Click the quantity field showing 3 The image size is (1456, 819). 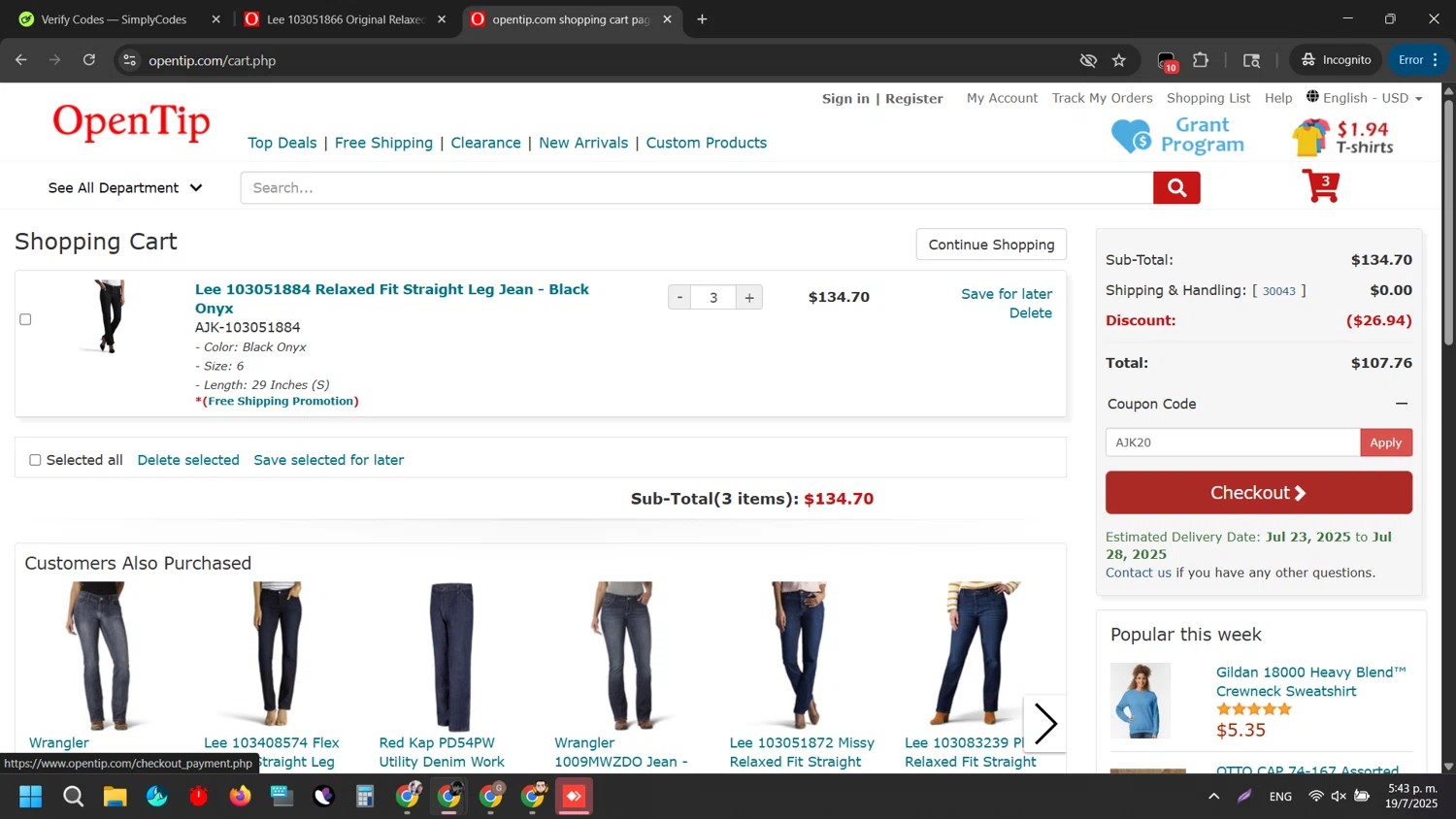click(713, 298)
